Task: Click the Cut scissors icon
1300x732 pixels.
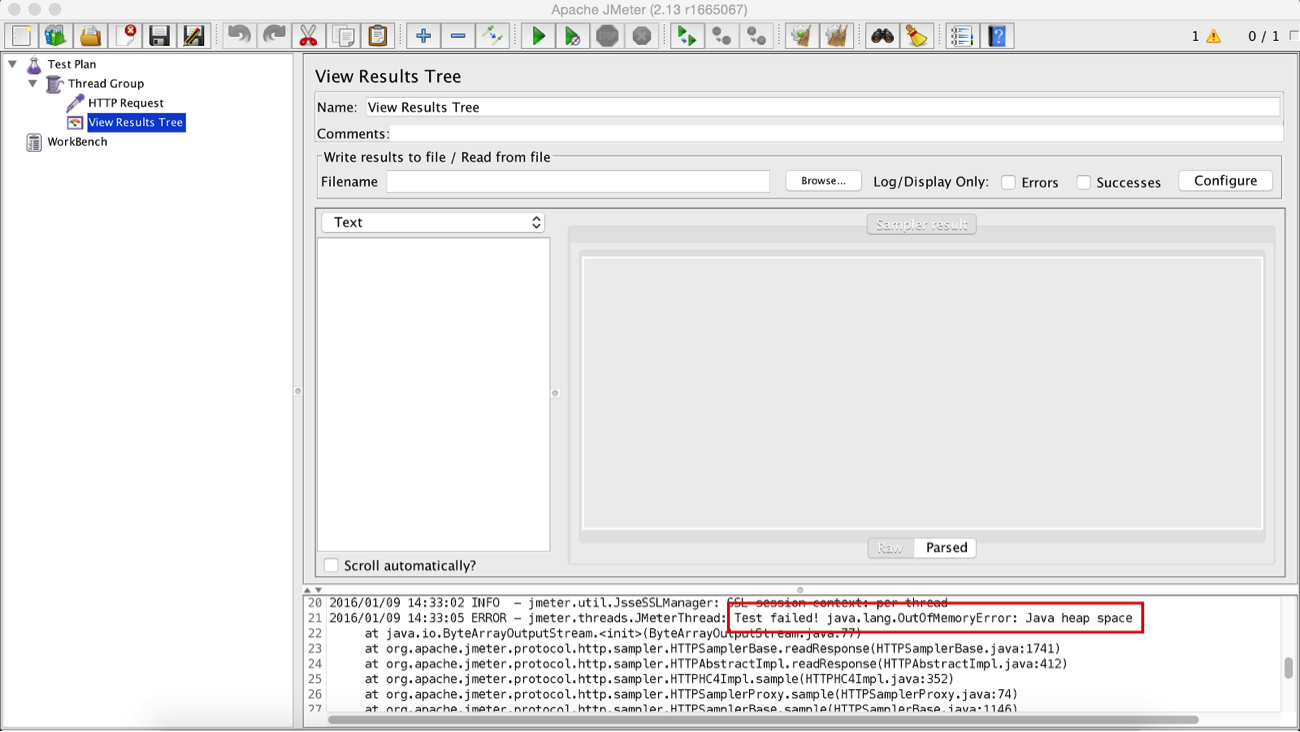Action: point(308,37)
